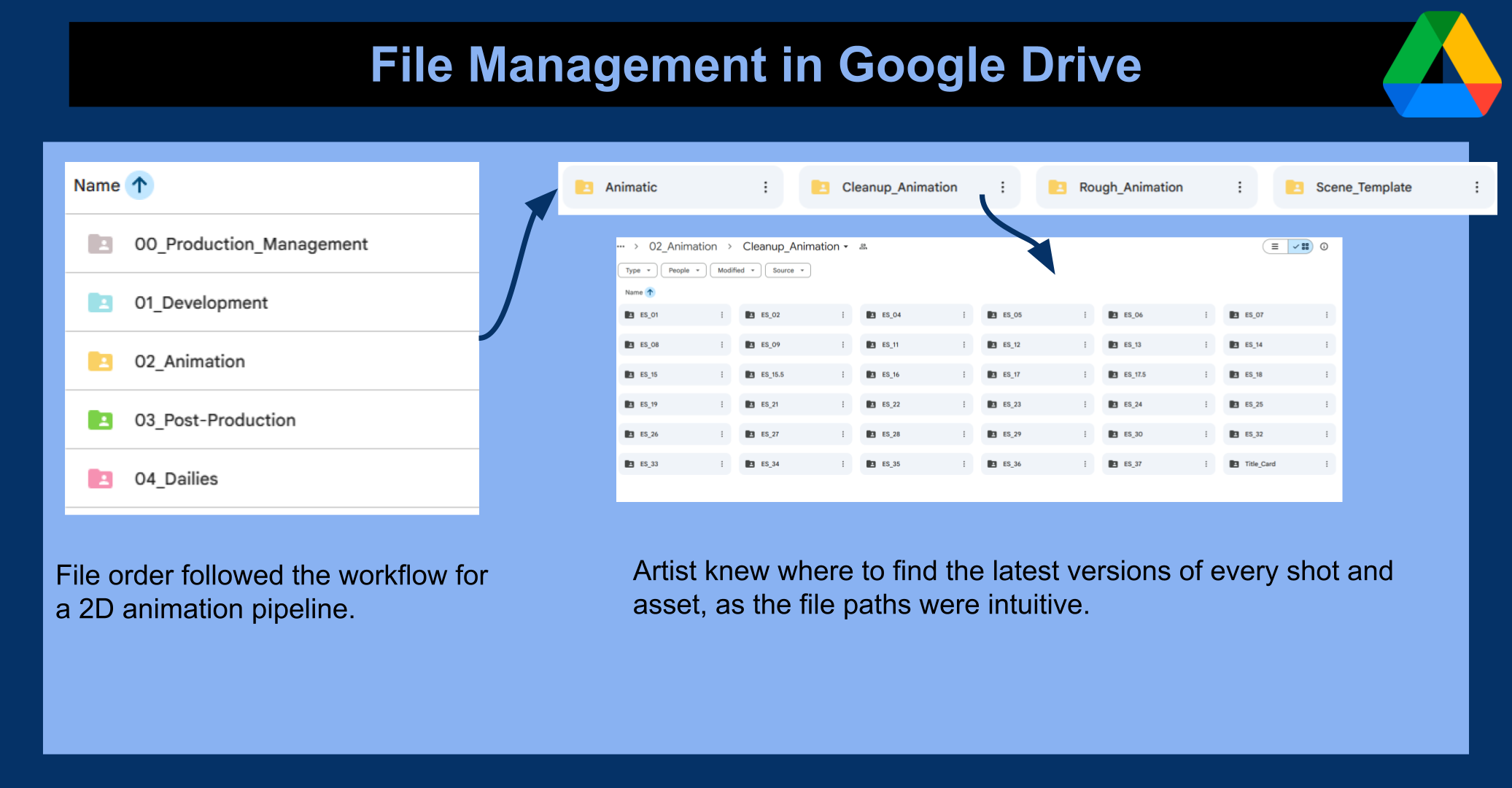1512x788 pixels.
Task: Open the Rough_Animation folder
Action: click(x=1131, y=188)
